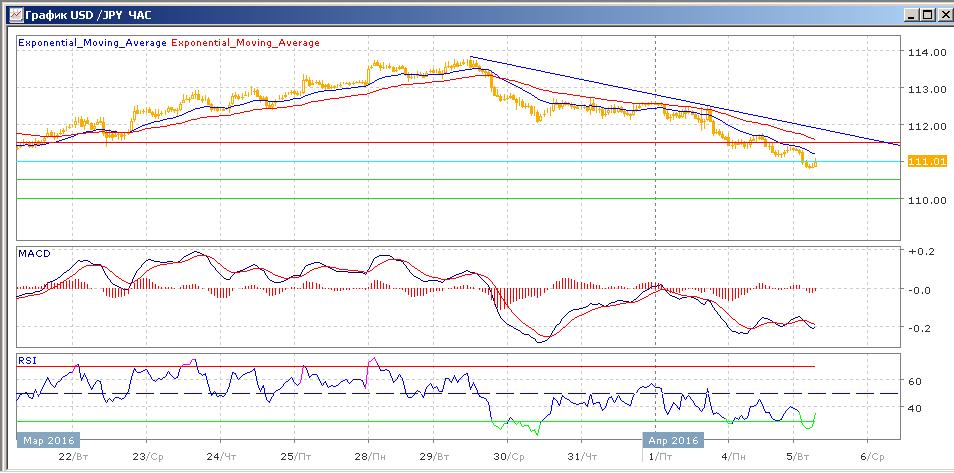954x473 pixels.
Task: Click the 60 level on RSI scale
Action: point(914,381)
